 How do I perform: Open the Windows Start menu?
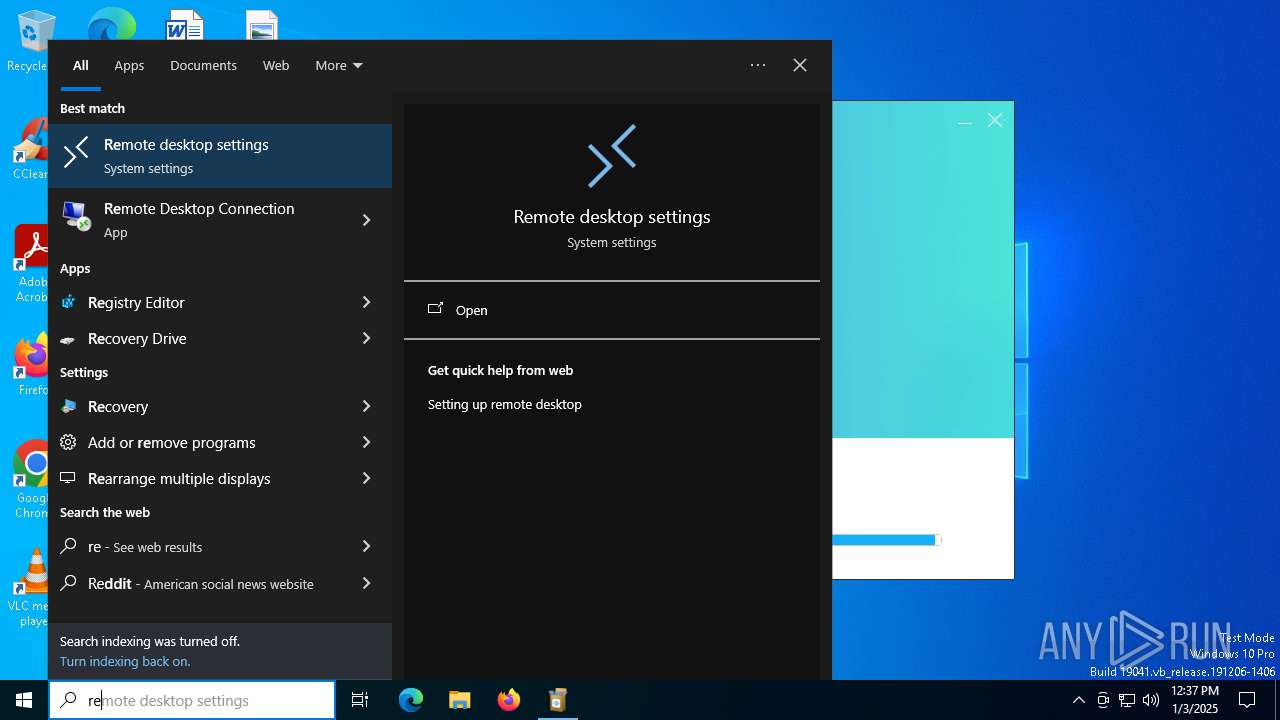click(x=24, y=700)
